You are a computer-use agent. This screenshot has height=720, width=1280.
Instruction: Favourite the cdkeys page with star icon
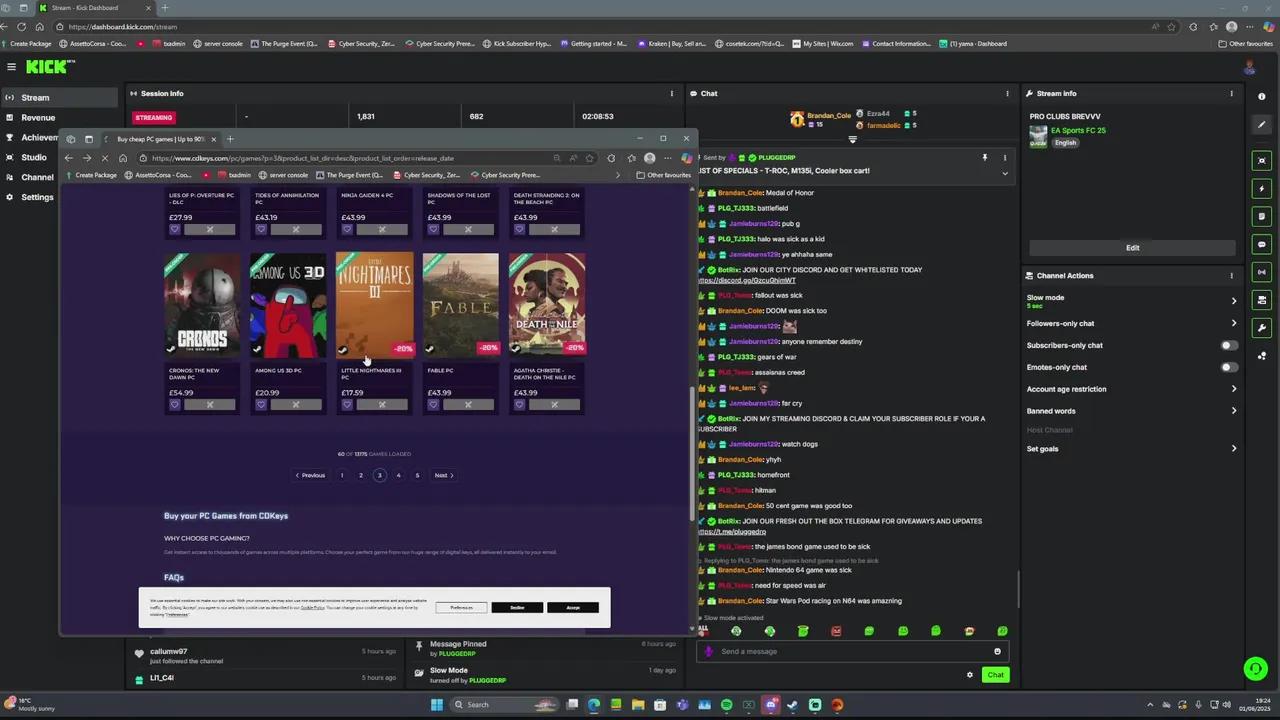pos(590,158)
